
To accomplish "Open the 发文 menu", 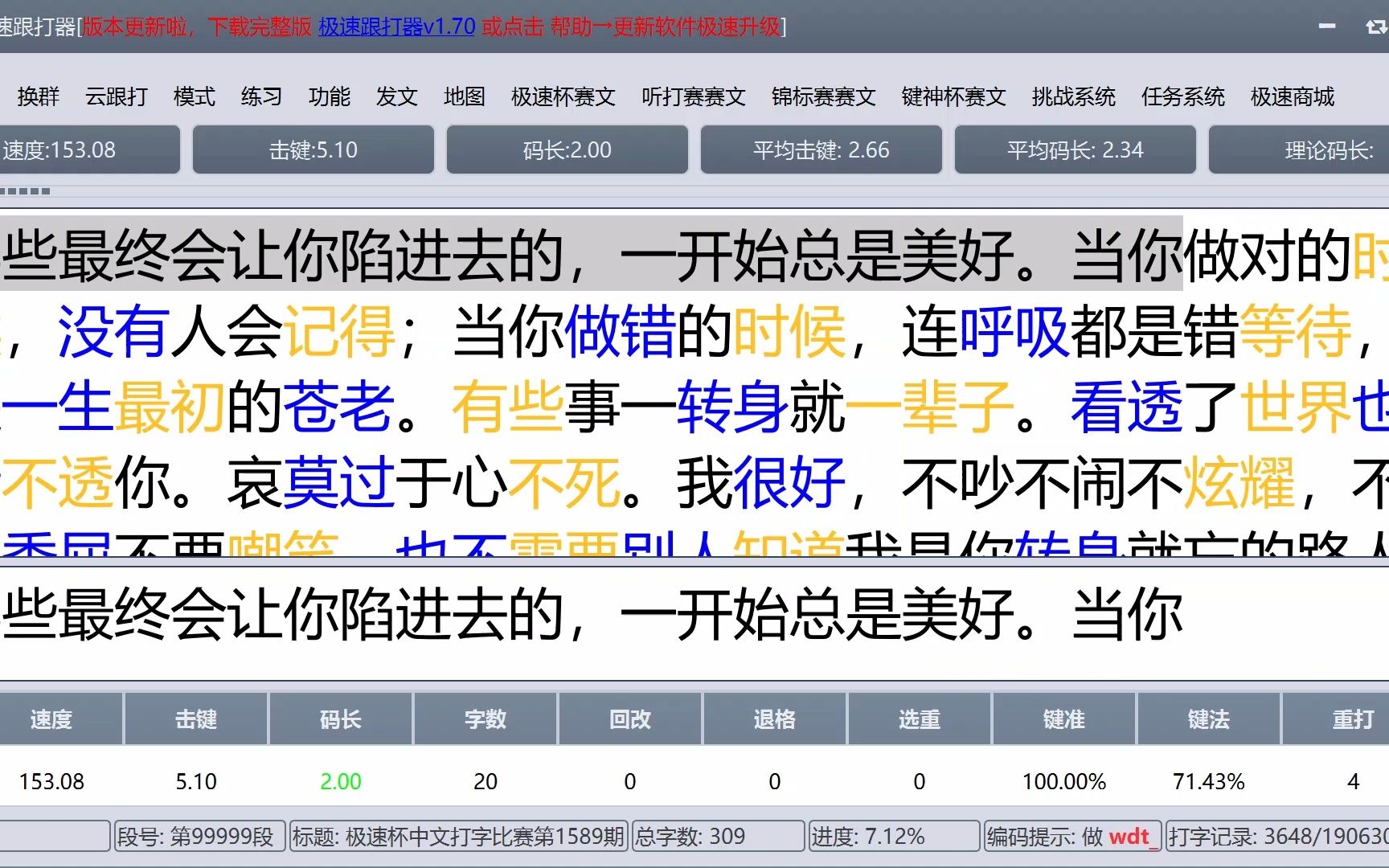I will pyautogui.click(x=397, y=96).
